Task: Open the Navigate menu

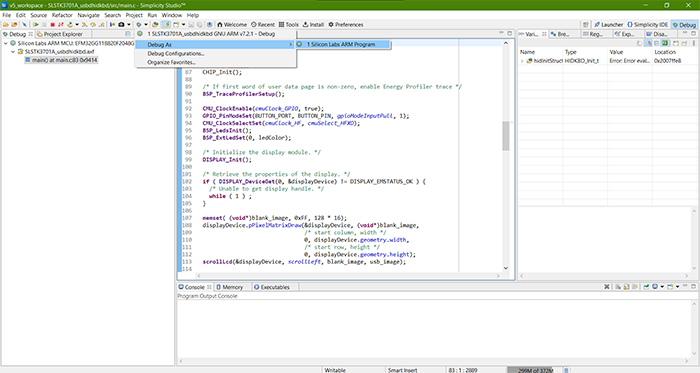Action: coord(88,15)
